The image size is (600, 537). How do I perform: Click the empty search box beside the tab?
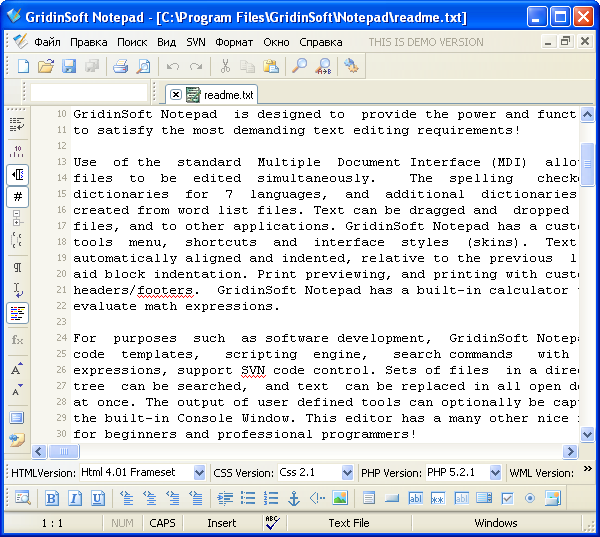pos(89,93)
